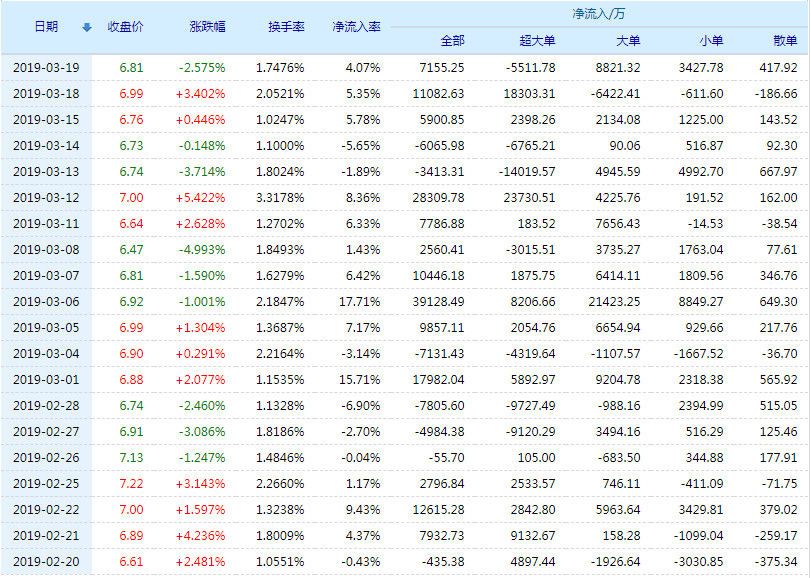Sort by the 日期 column header
Viewport: 811px width, 578px height.
46,27
